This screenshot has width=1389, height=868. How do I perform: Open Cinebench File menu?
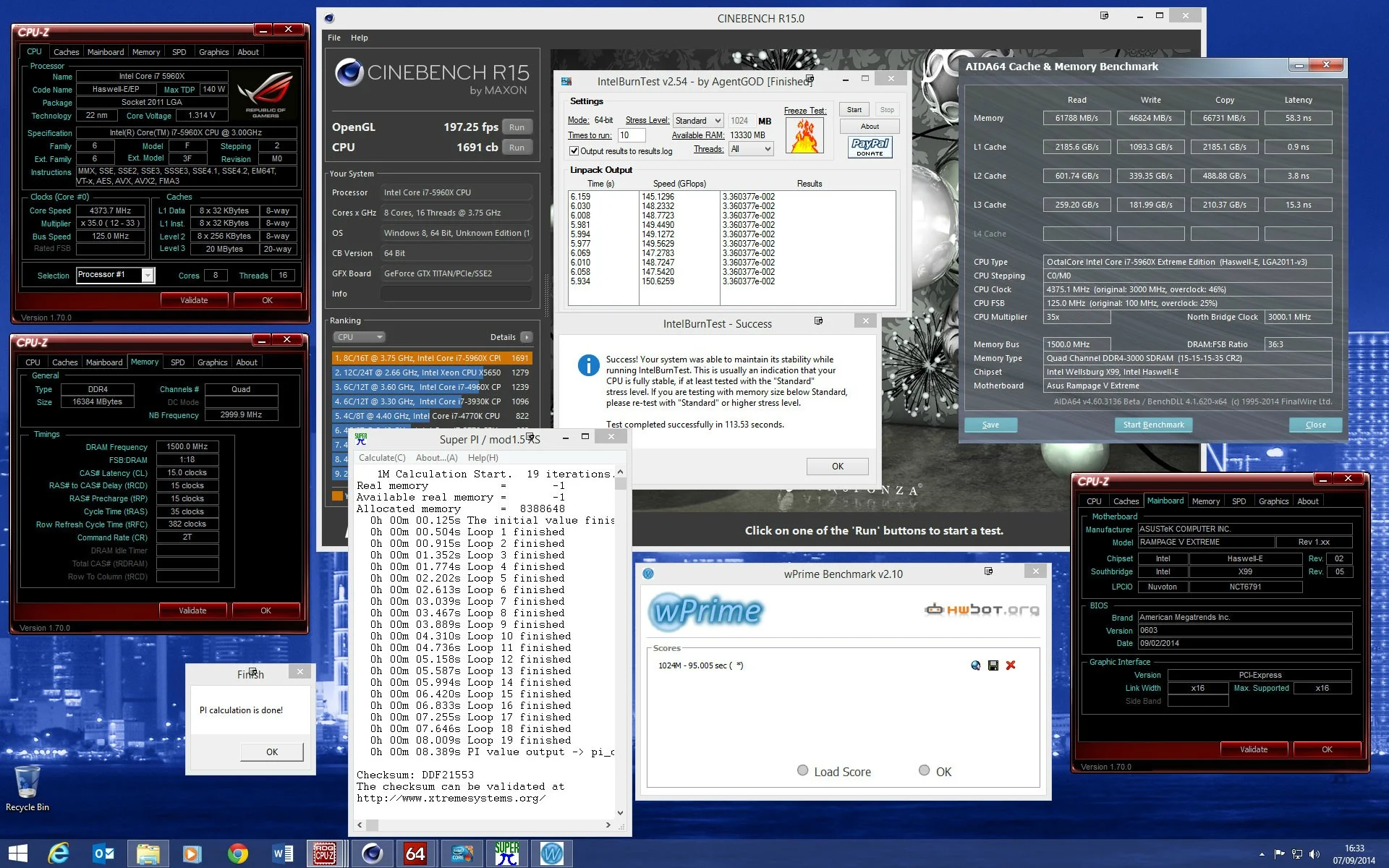pyautogui.click(x=334, y=38)
